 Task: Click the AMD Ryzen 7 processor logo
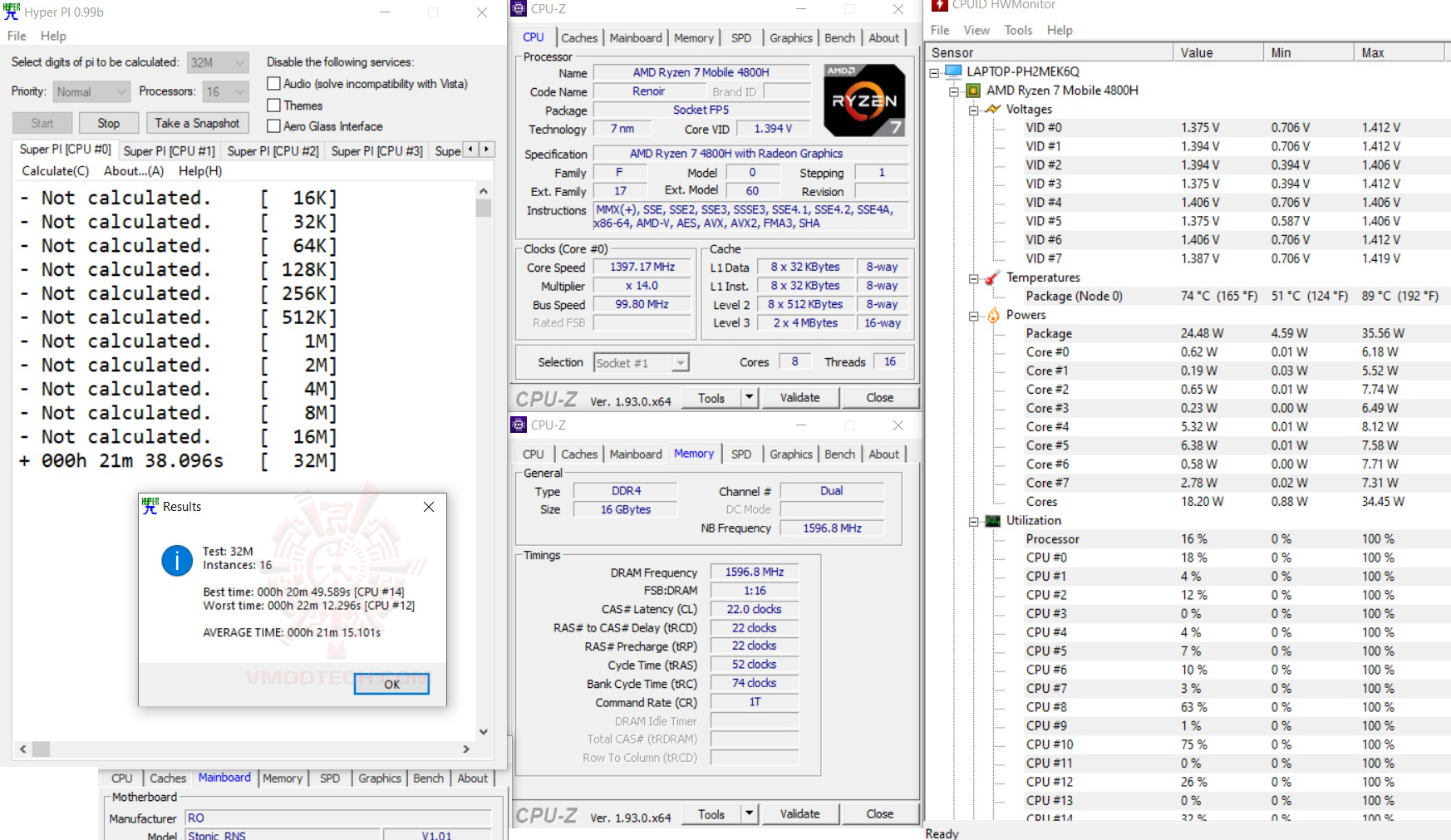pos(864,100)
